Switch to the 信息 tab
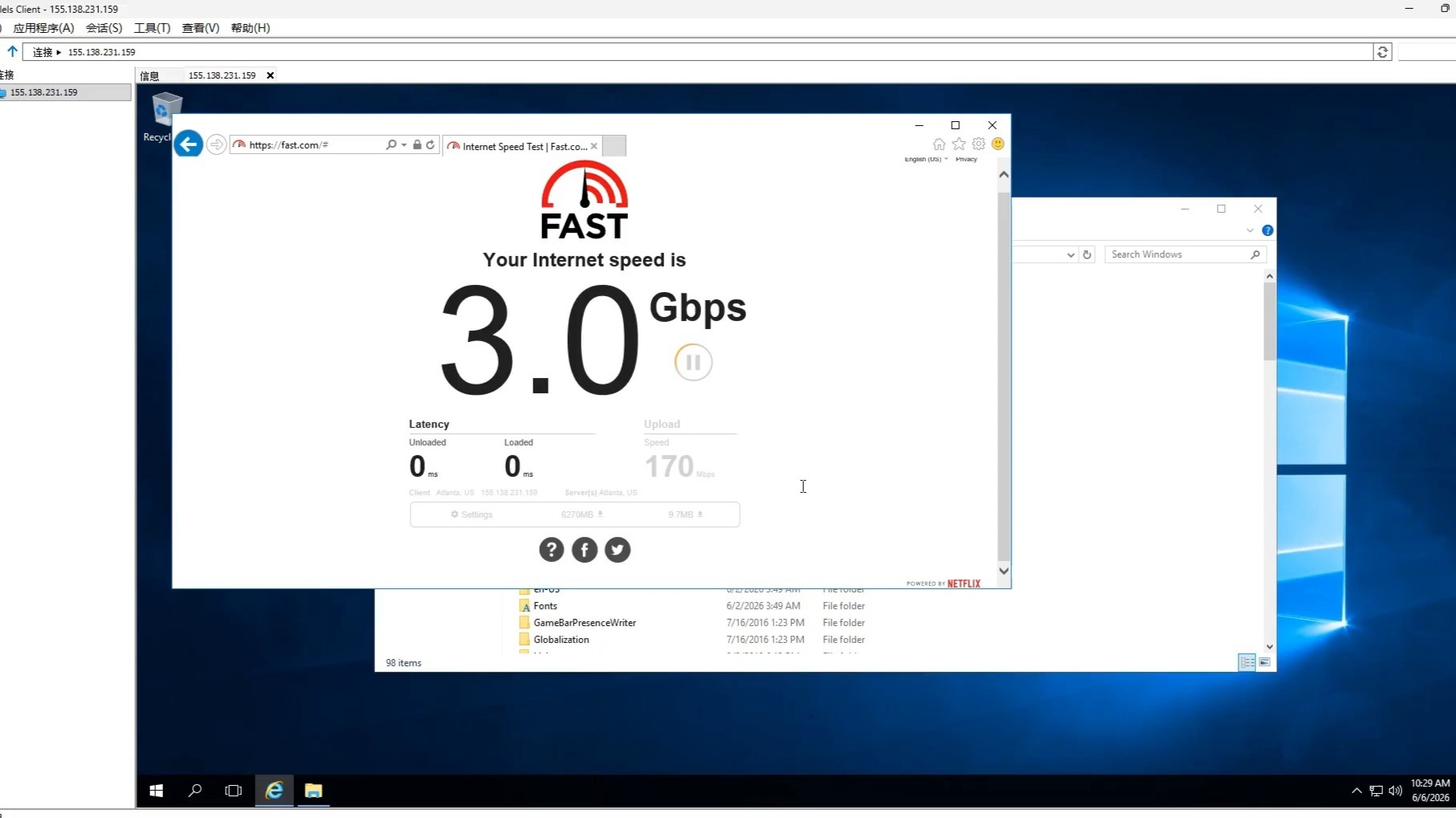The height and width of the screenshot is (818, 1456). pyautogui.click(x=149, y=75)
